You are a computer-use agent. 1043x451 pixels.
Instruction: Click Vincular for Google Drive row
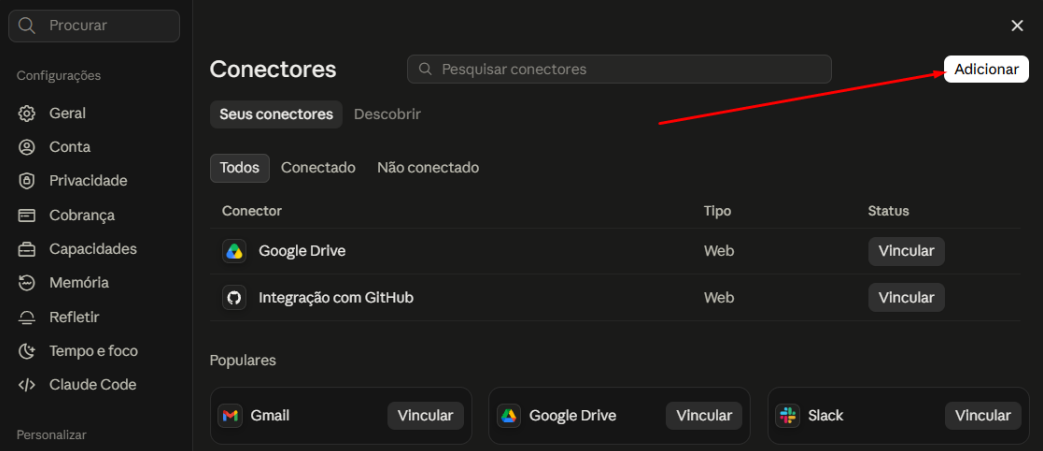pos(906,251)
